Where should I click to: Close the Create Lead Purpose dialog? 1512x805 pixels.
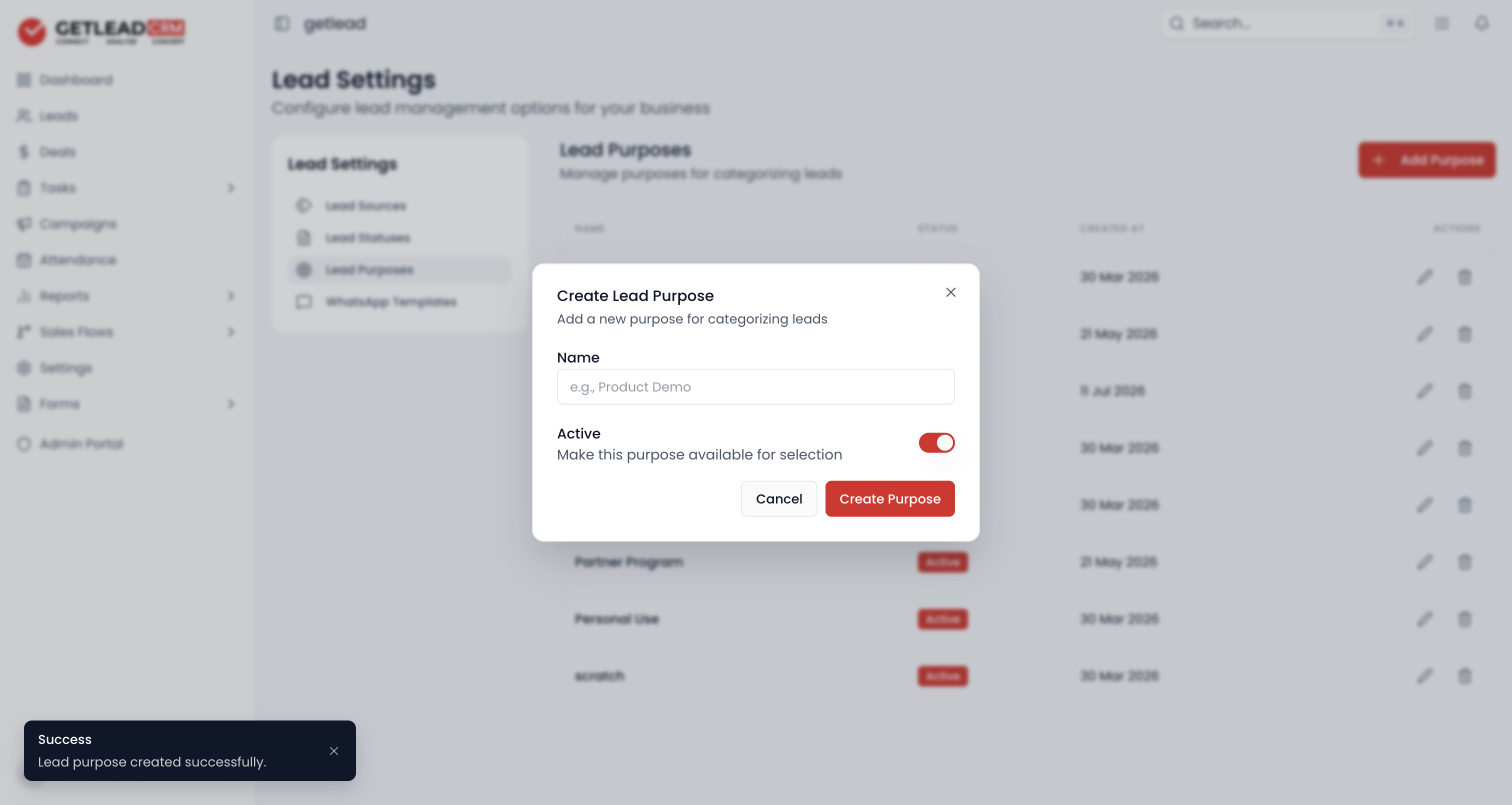pos(950,292)
